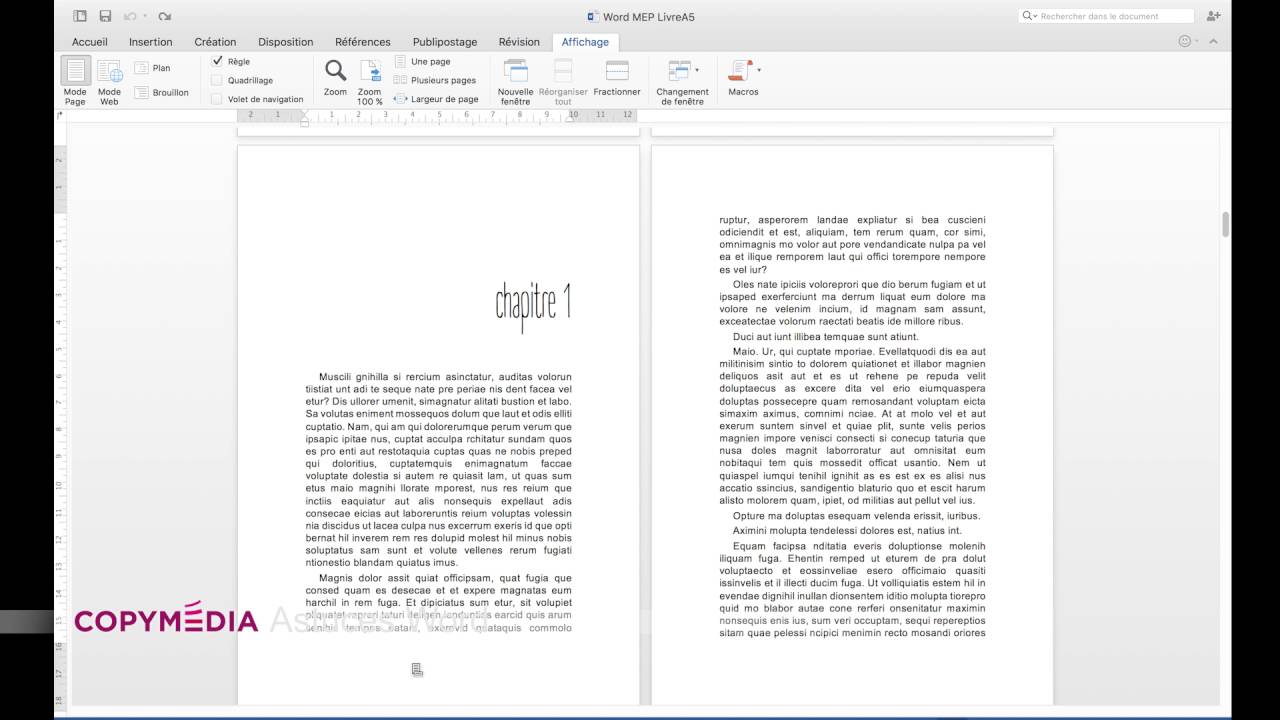Click the first-line indent marker on the ruler
Viewport: 1280px width, 720px height.
304,113
